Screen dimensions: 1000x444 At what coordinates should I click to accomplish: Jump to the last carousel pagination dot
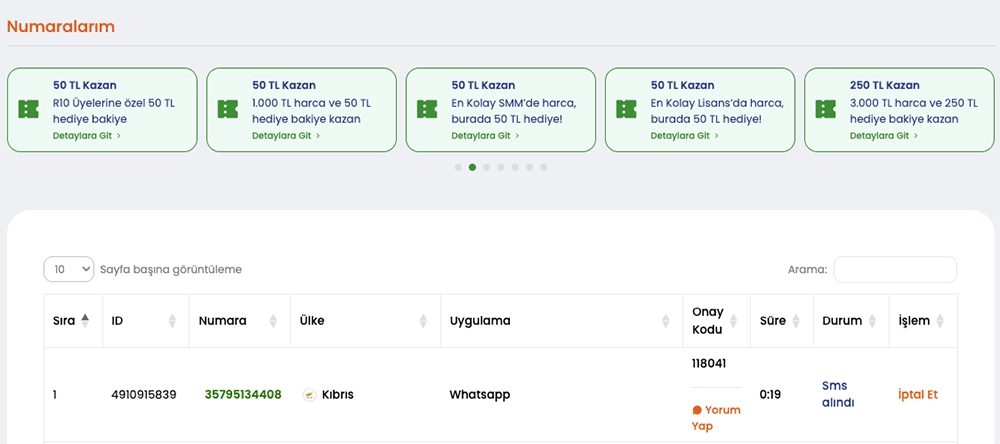543,167
